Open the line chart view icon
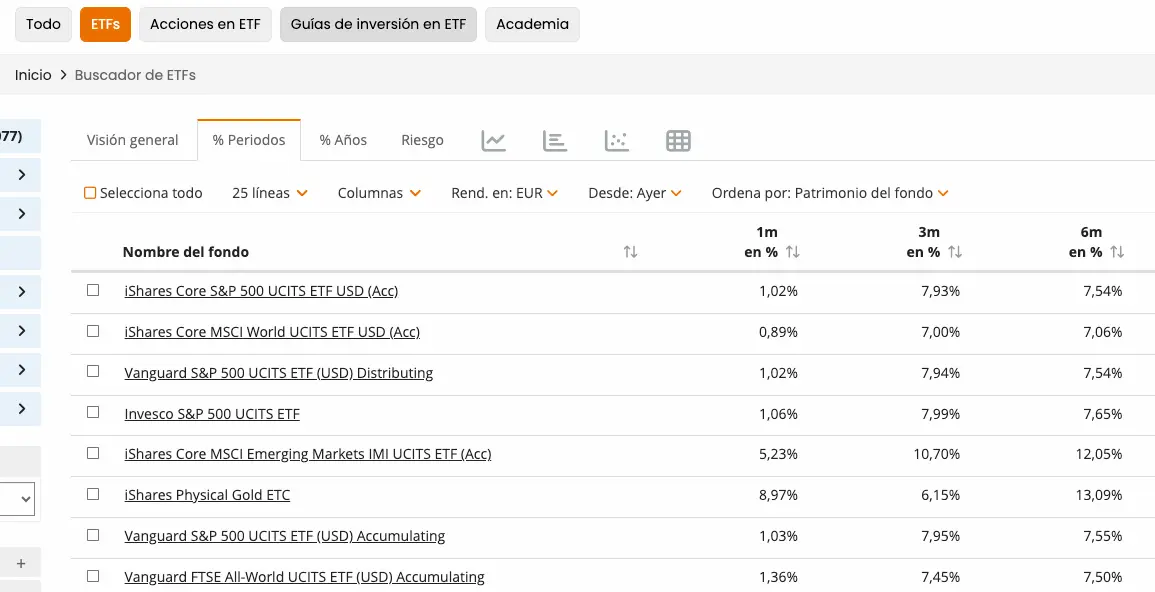The image size is (1155, 592). point(493,141)
